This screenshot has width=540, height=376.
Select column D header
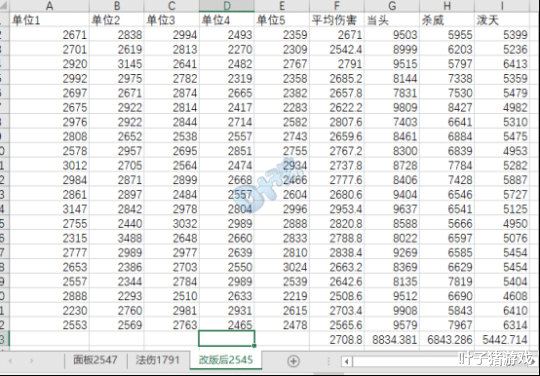(227, 6)
